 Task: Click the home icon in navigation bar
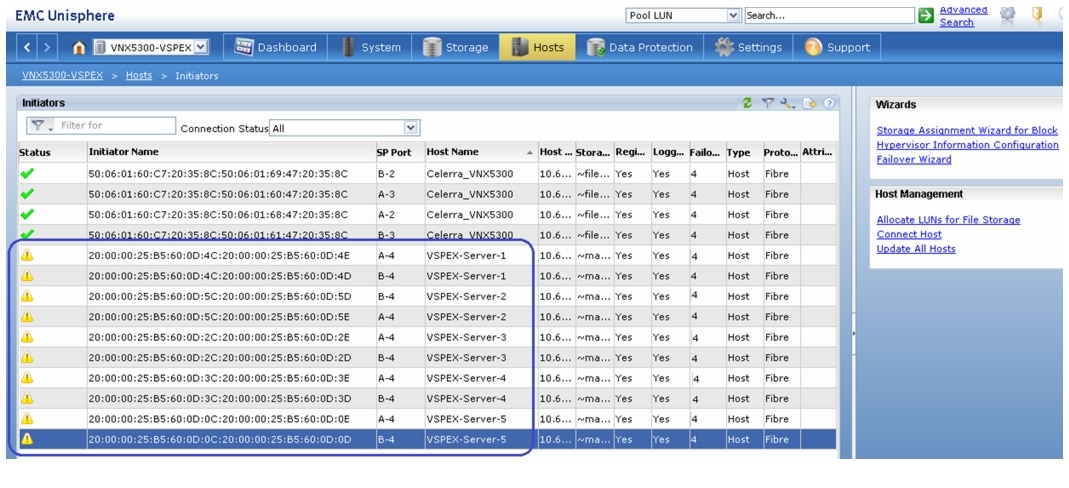pyautogui.click(x=78, y=47)
